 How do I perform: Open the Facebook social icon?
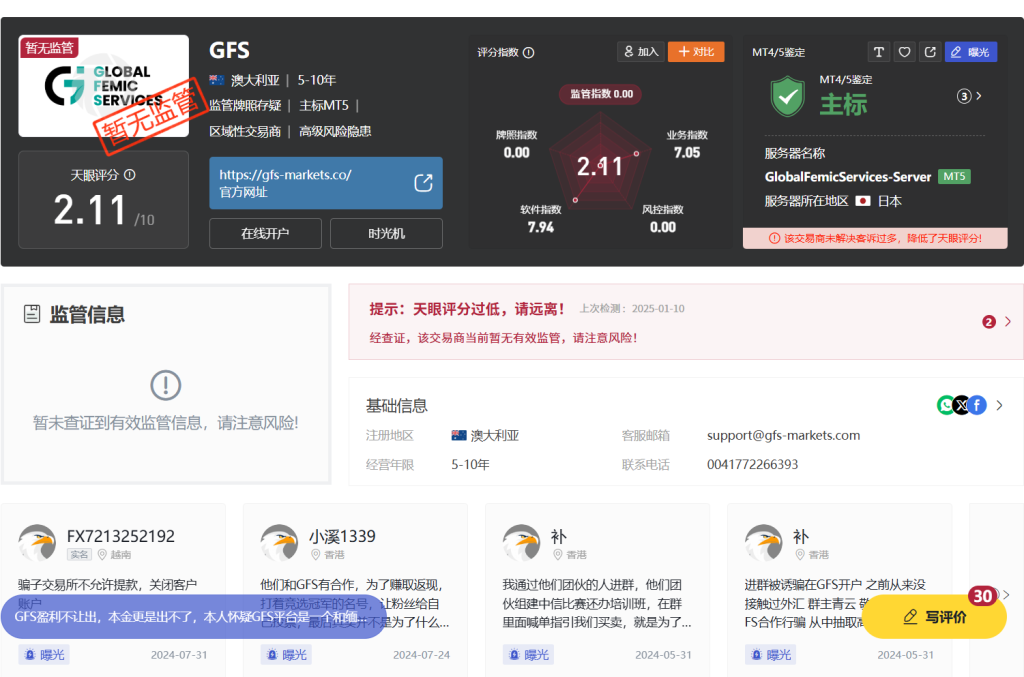(x=977, y=405)
